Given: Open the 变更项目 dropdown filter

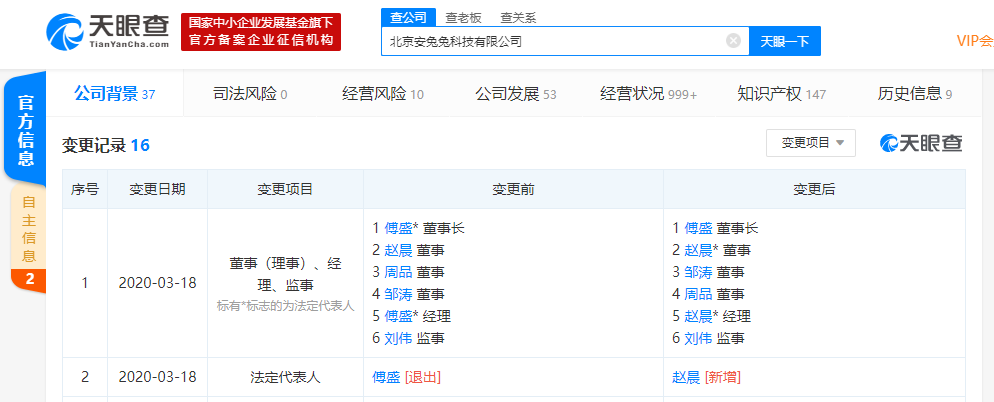Looking at the screenshot, I should (811, 143).
